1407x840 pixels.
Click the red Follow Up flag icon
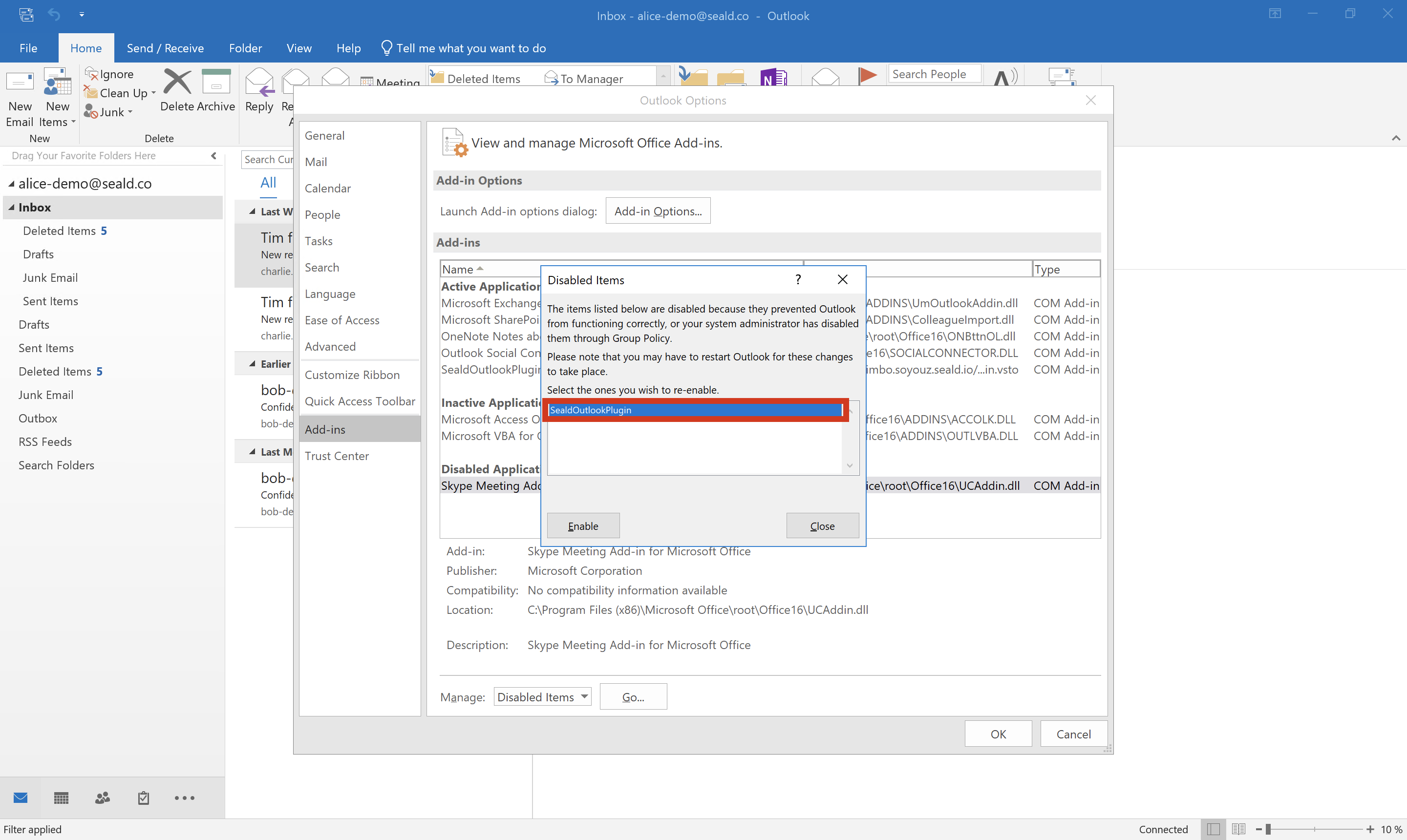tap(867, 76)
